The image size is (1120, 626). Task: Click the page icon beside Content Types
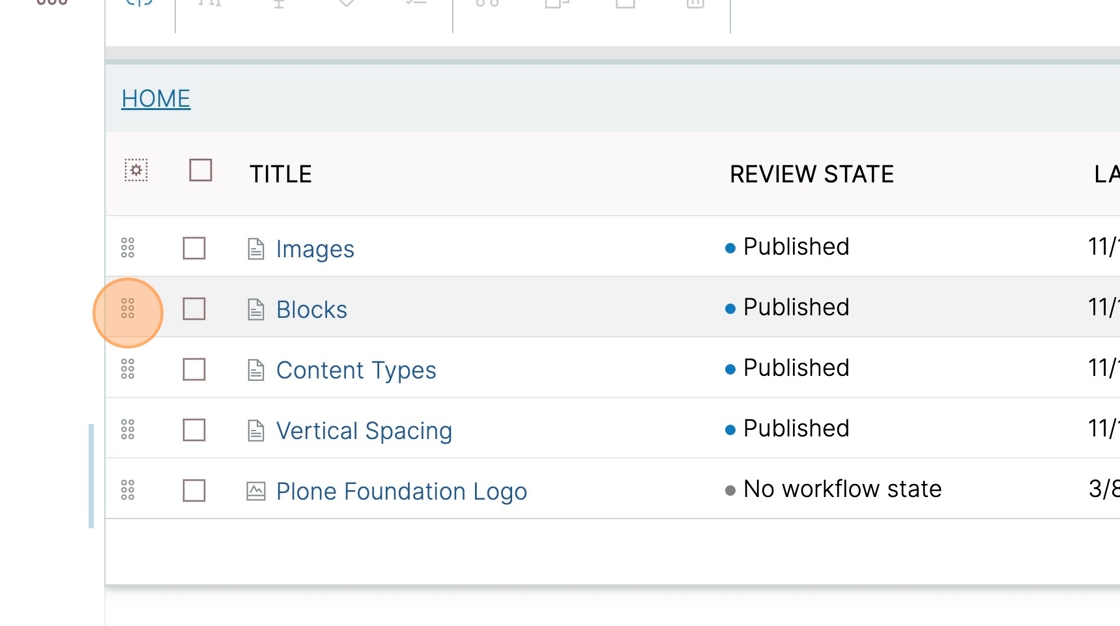(x=256, y=369)
